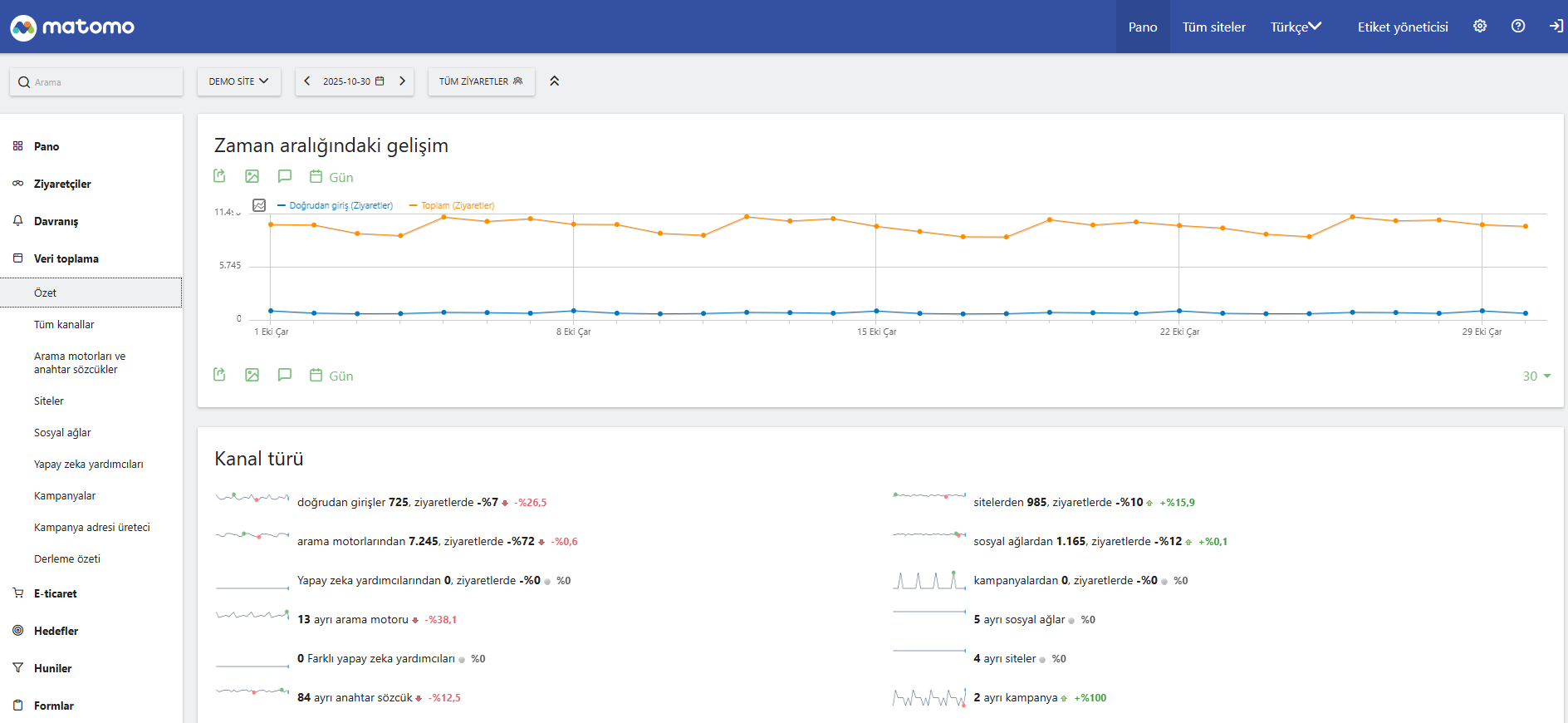Open annotations using the speech bubble icon
The image size is (1568, 723).
[285, 176]
